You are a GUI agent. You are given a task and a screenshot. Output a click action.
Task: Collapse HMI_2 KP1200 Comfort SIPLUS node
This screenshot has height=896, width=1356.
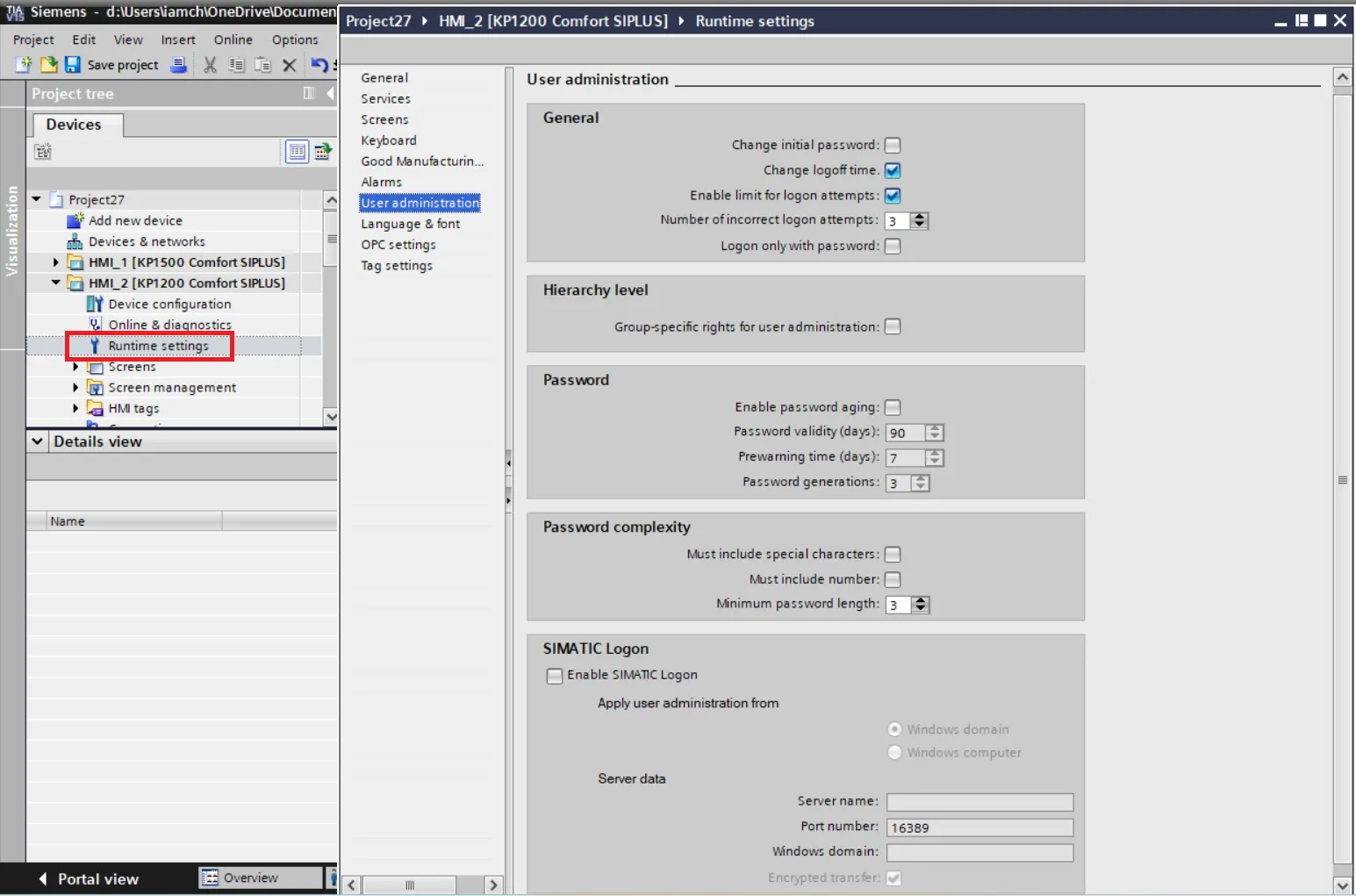pyautogui.click(x=56, y=283)
